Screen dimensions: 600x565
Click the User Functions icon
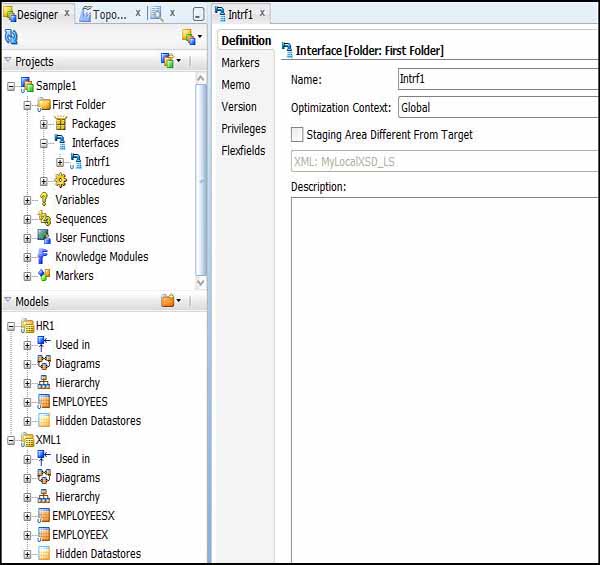pos(44,237)
